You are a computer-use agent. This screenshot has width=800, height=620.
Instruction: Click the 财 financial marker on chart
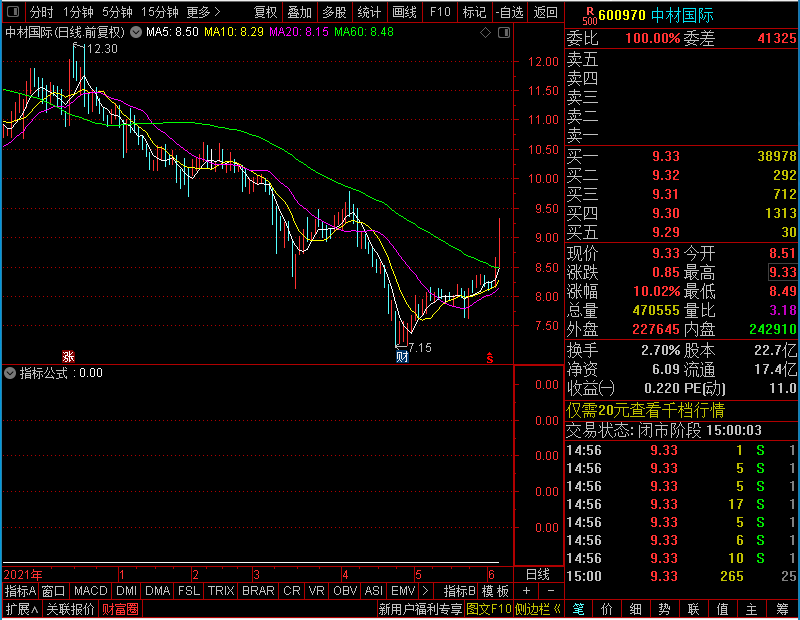point(402,356)
